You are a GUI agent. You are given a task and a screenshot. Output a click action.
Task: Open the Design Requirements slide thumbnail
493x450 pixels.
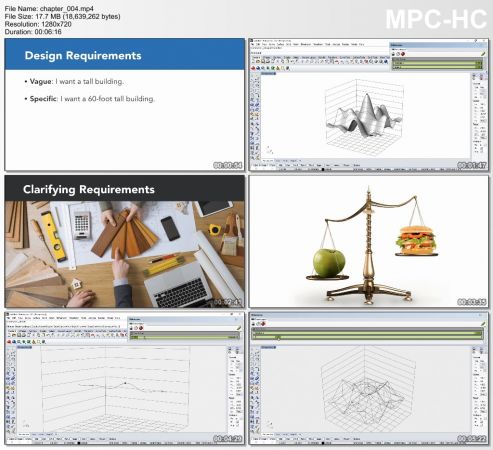pos(125,104)
